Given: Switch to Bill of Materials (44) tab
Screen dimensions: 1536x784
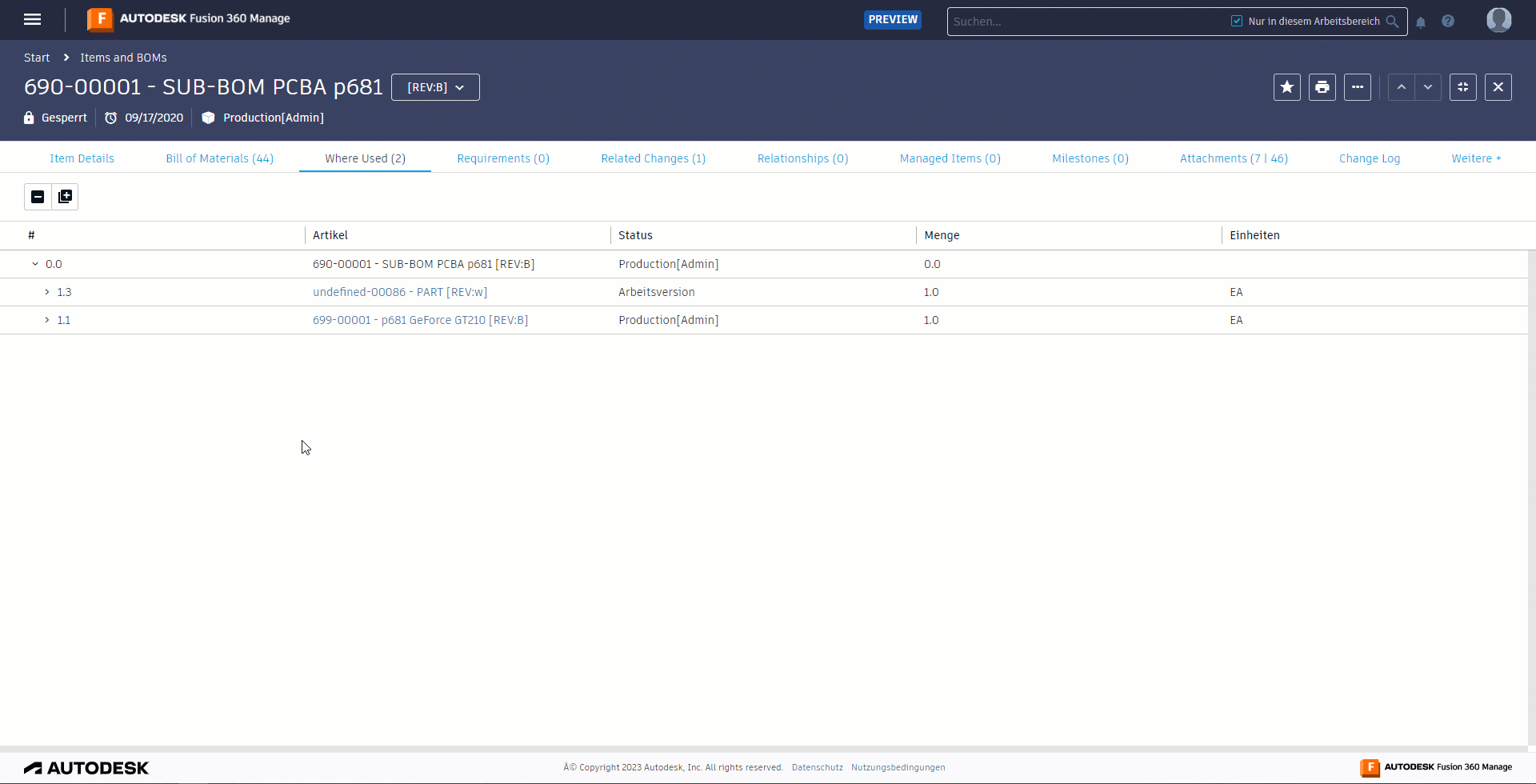Looking at the screenshot, I should (219, 158).
